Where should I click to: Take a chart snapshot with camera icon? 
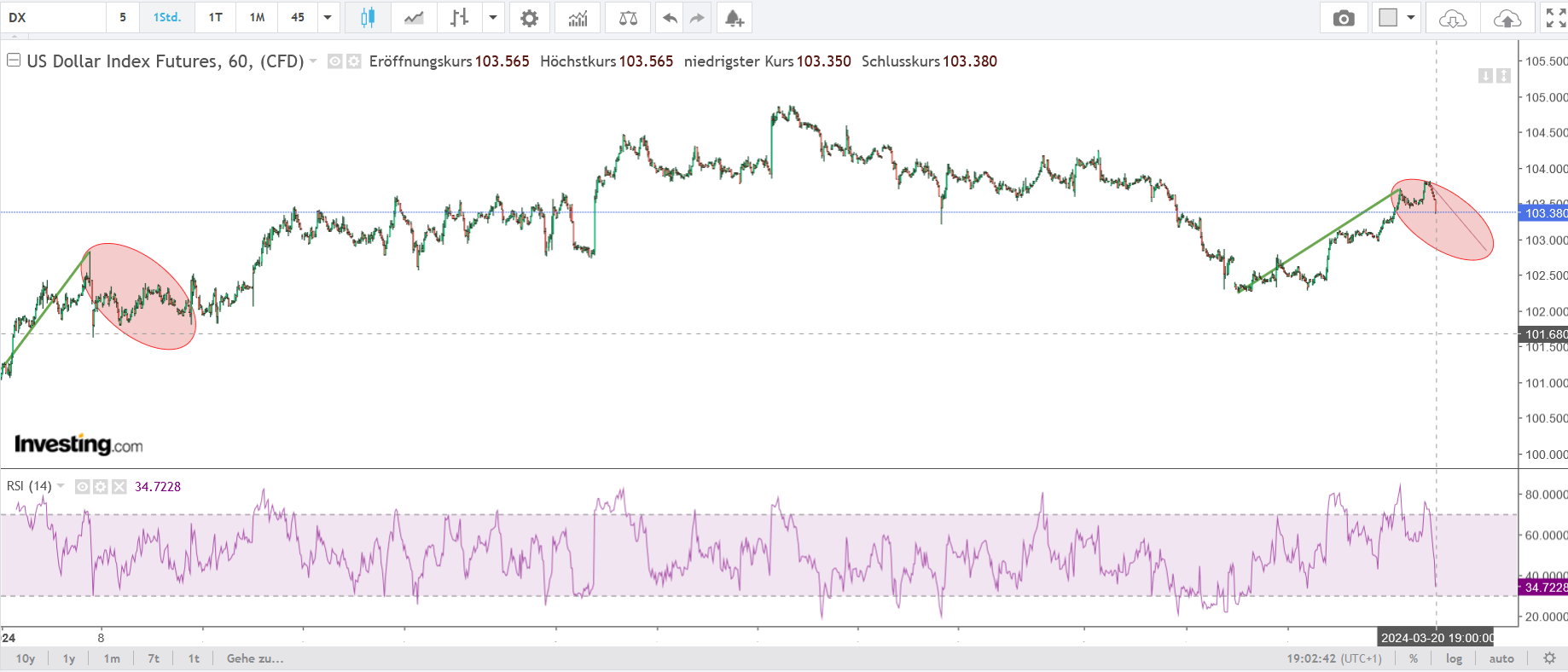click(x=1344, y=18)
